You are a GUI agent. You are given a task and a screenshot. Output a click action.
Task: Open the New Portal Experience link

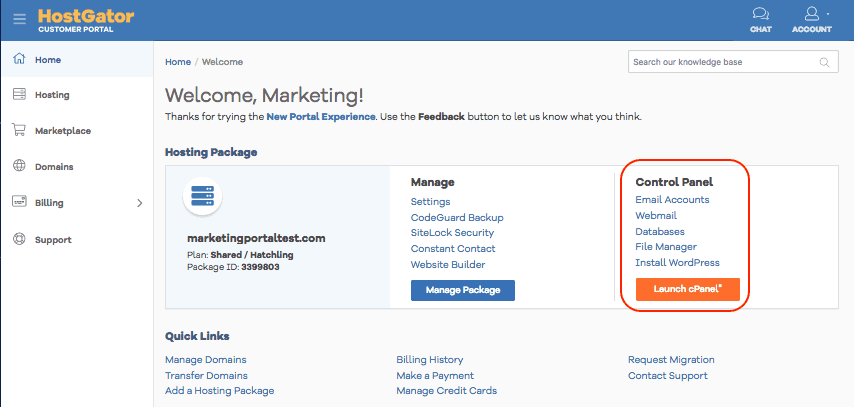[x=321, y=117]
